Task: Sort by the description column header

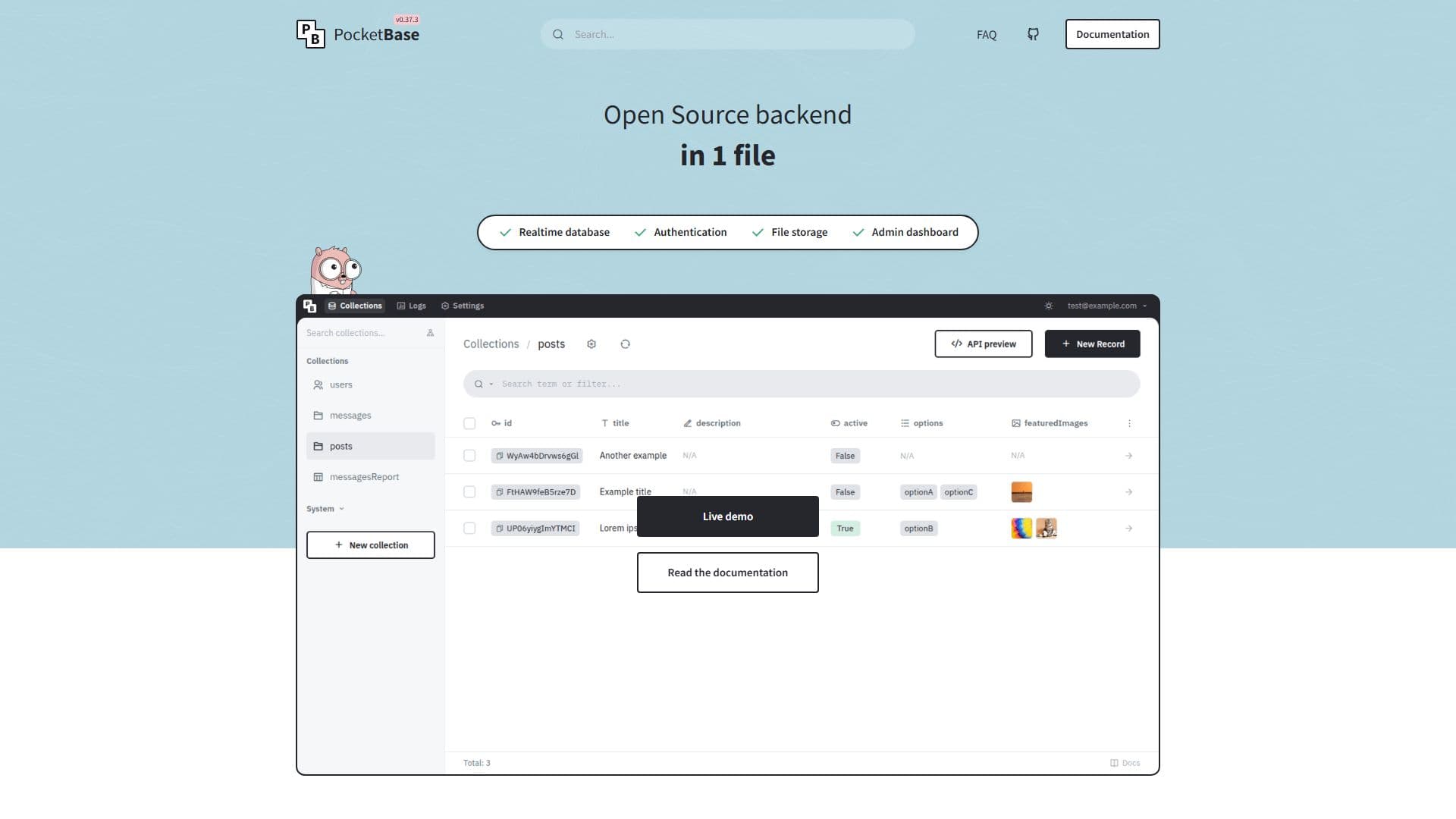Action: (712, 423)
